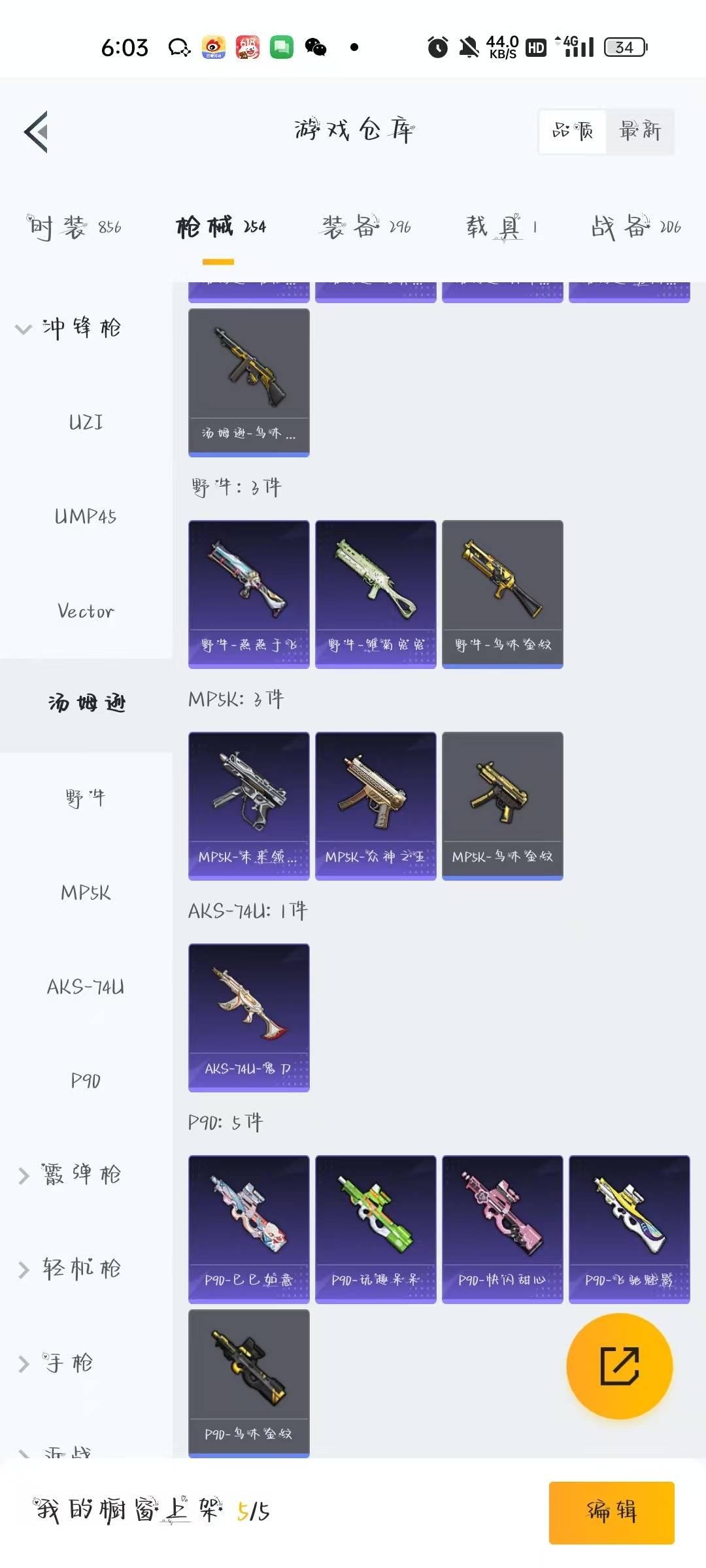Switch sorting to 最新

(640, 131)
